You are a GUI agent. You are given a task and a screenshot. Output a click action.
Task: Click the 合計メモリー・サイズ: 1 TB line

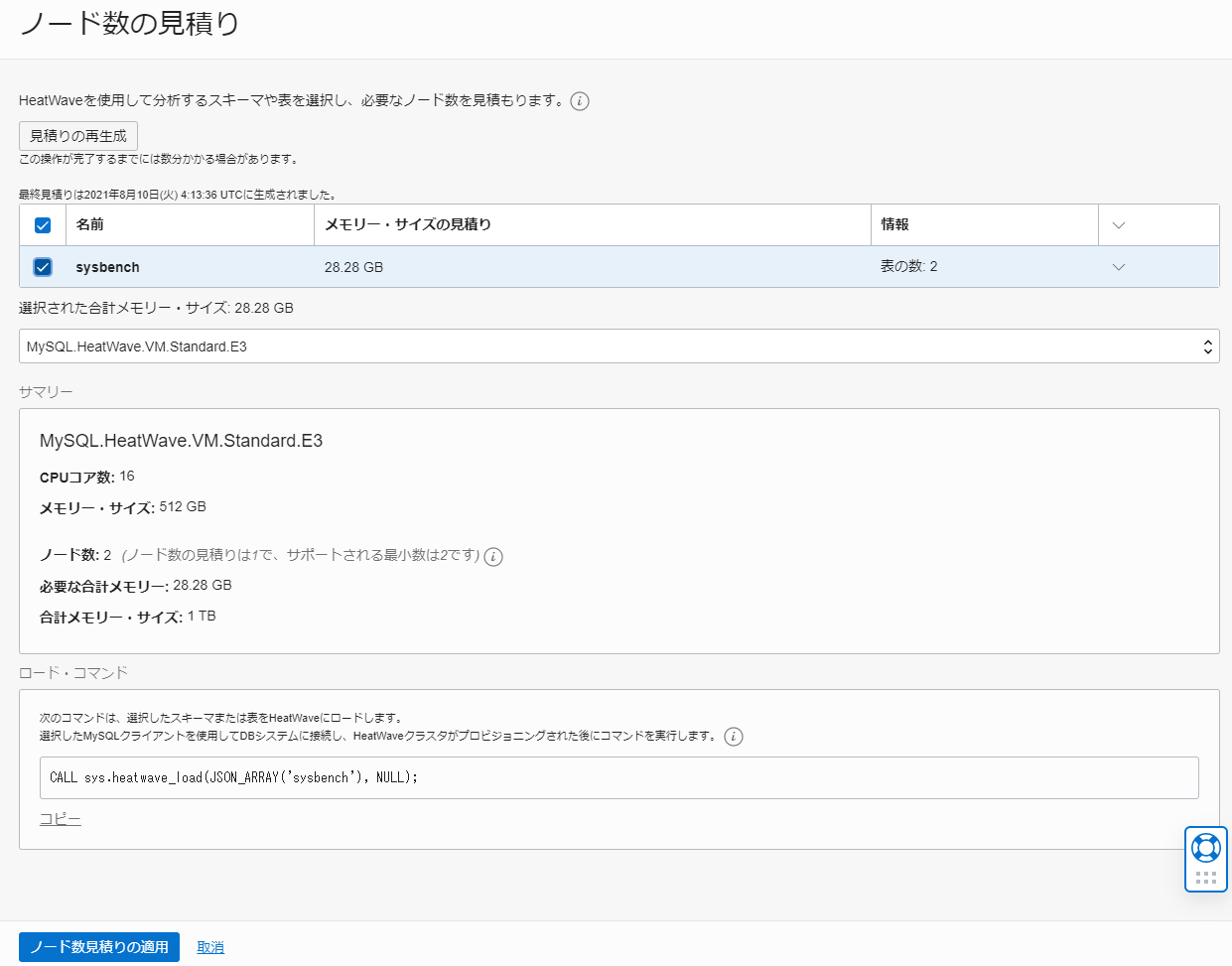pos(128,617)
